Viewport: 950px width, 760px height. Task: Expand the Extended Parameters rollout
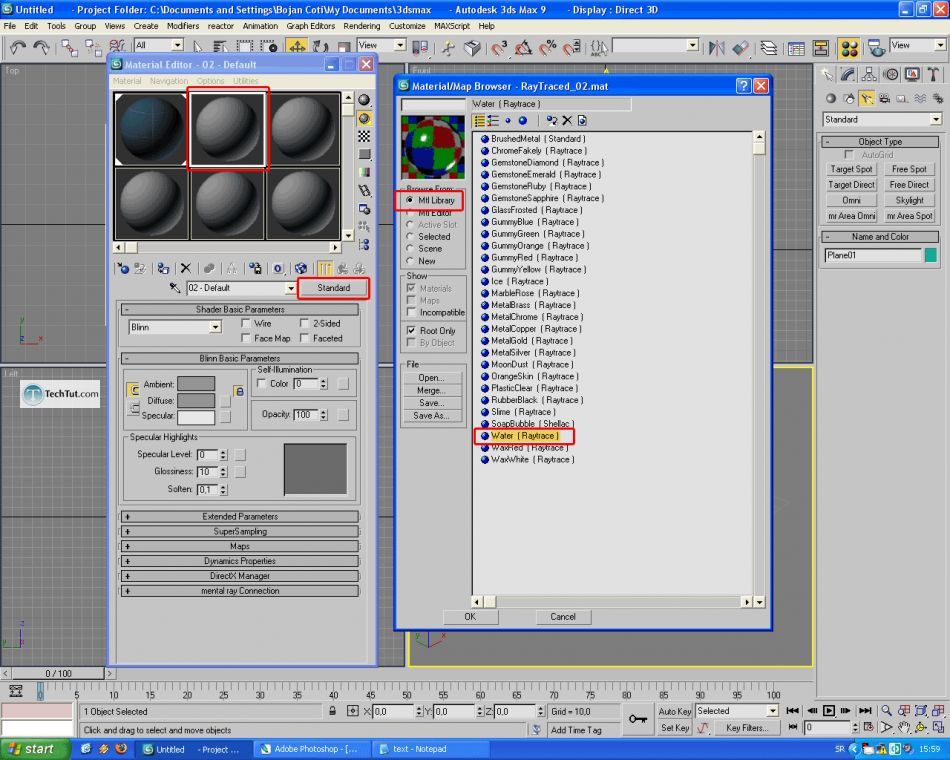tap(240, 516)
